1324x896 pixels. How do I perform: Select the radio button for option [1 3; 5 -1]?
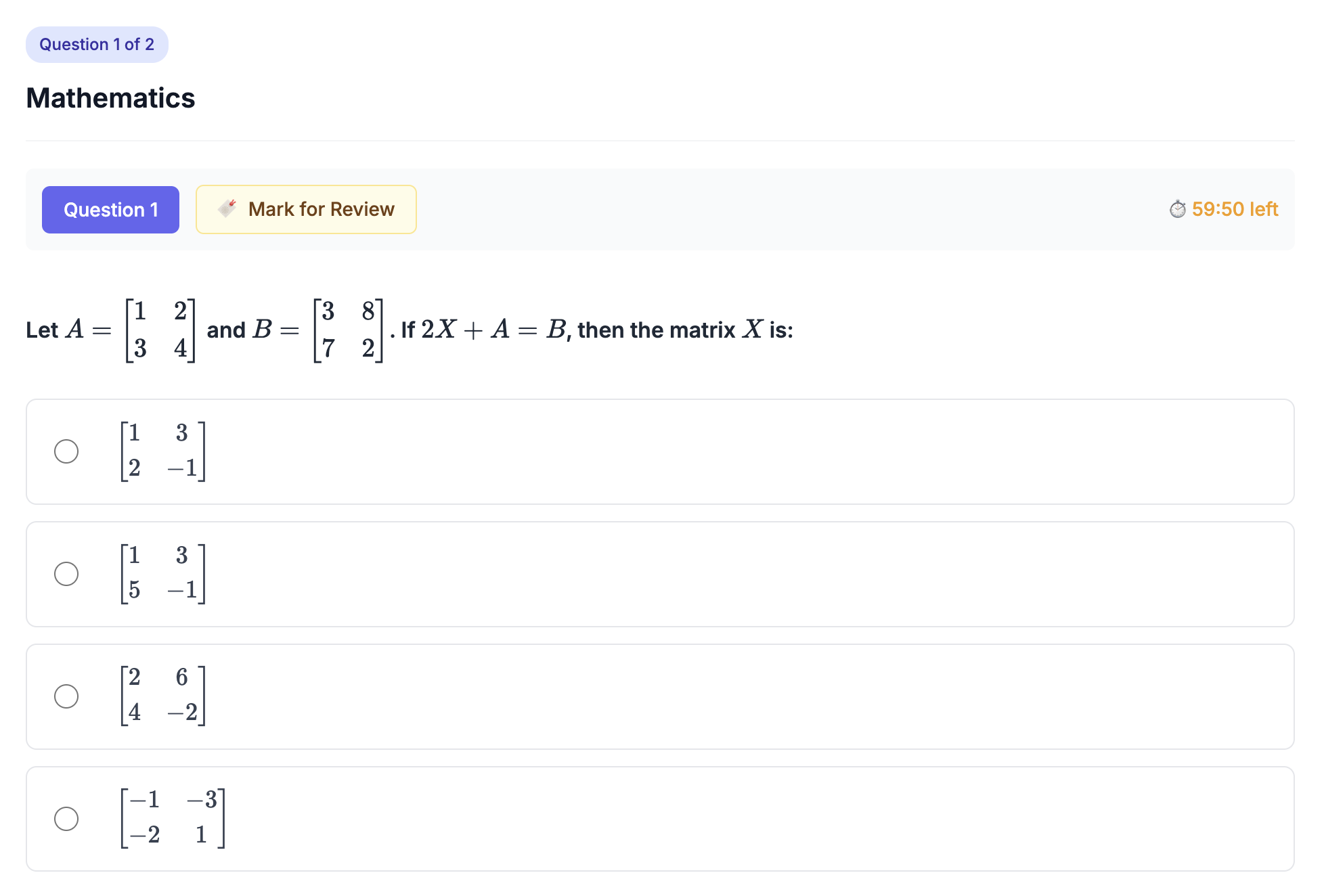click(x=66, y=573)
